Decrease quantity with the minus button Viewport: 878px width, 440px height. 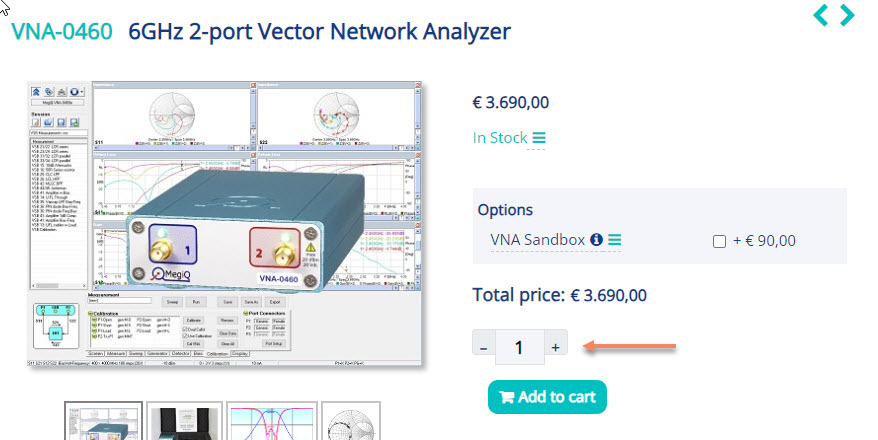pyautogui.click(x=484, y=347)
